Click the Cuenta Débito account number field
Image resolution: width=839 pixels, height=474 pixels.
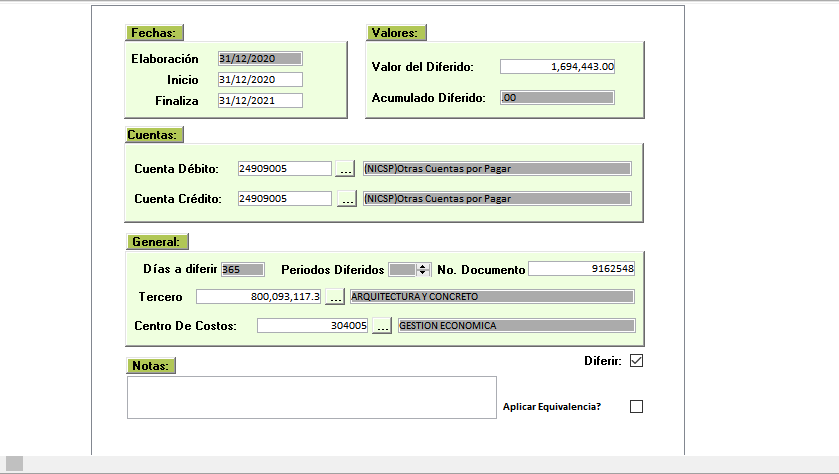point(283,169)
